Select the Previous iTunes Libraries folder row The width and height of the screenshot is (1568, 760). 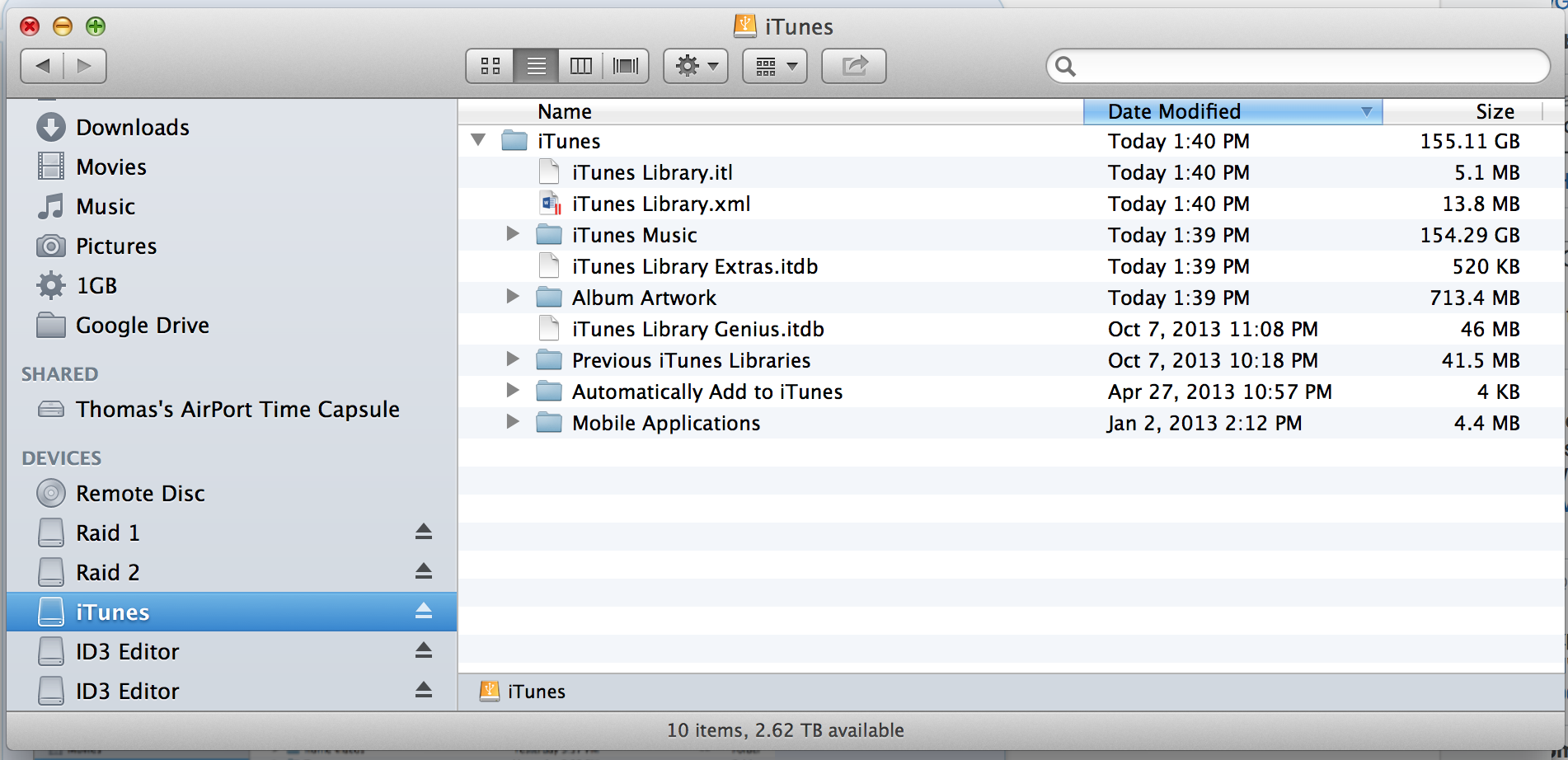(1011, 361)
